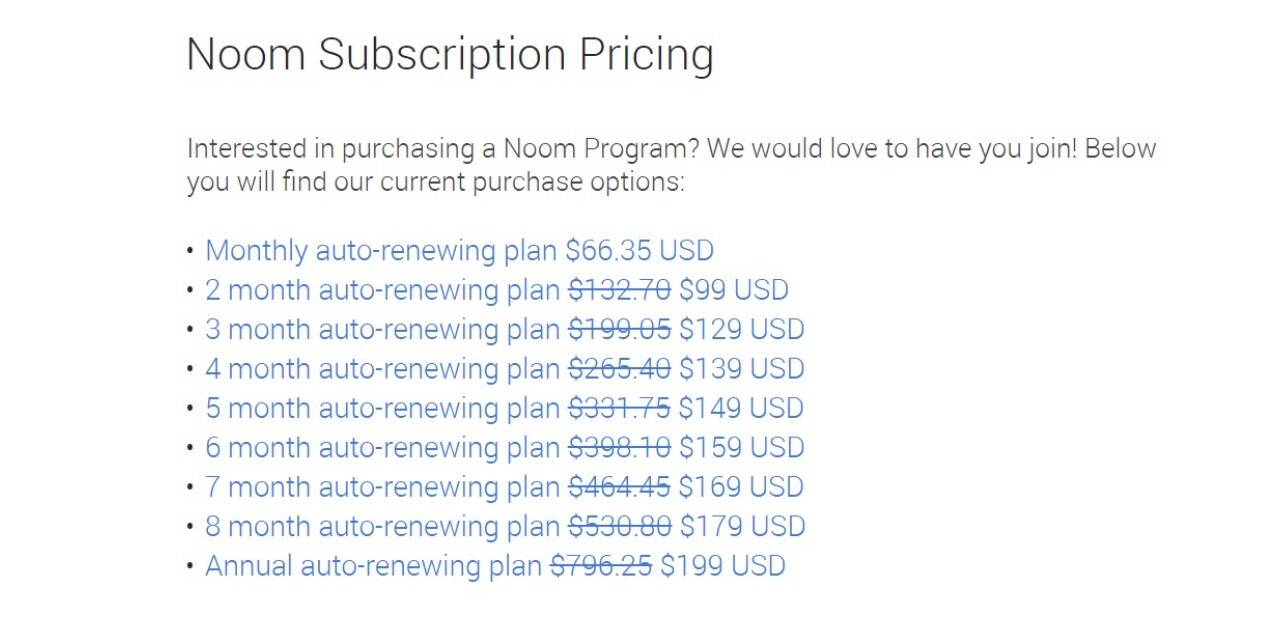Click the 2 month auto-renewing plan link
Viewport: 1280px width, 643px height.
point(382,290)
